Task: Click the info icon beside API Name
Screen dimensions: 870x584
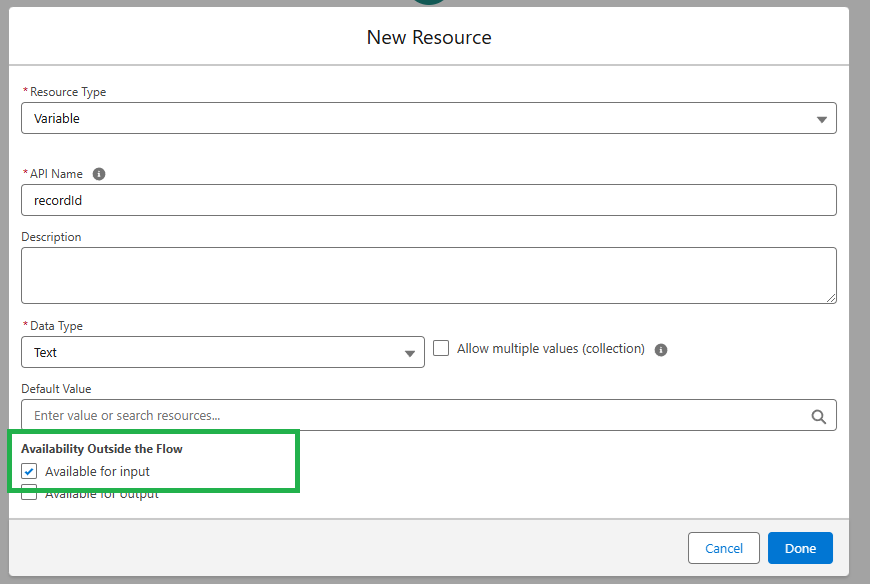Action: tap(99, 174)
